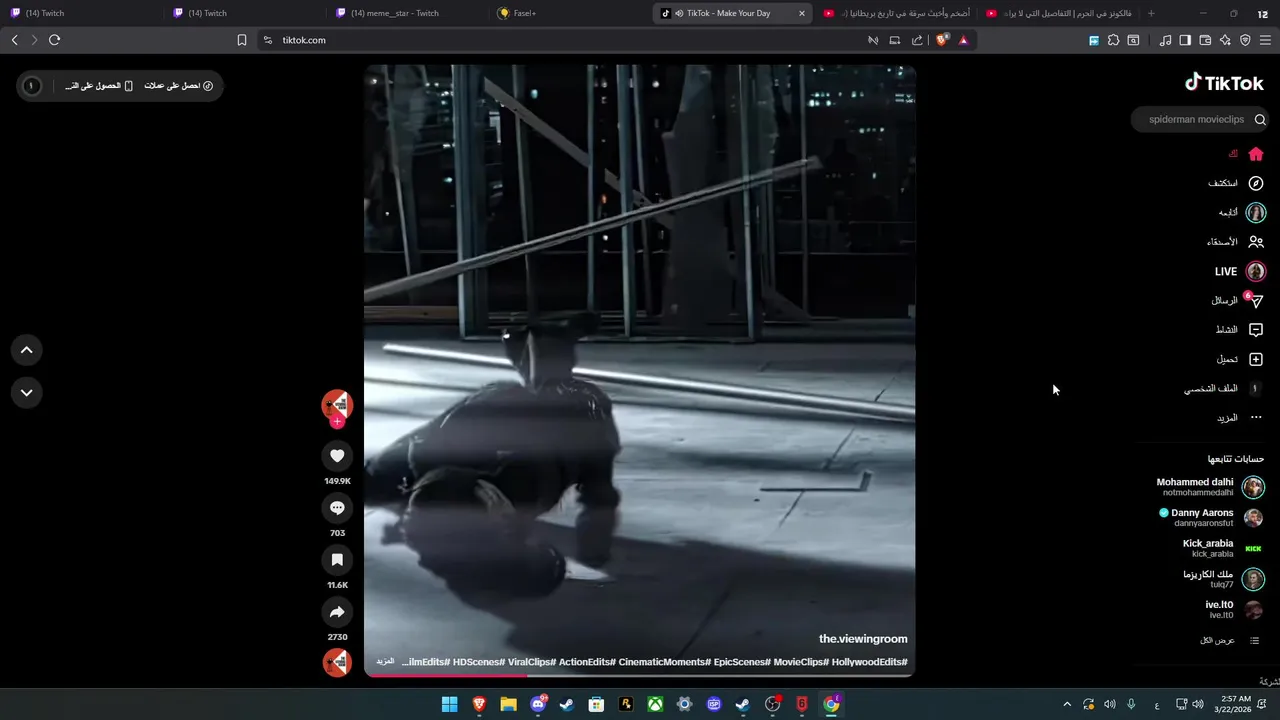Expand the followed accounts list with See all
The image size is (1280, 720).
click(1229, 640)
